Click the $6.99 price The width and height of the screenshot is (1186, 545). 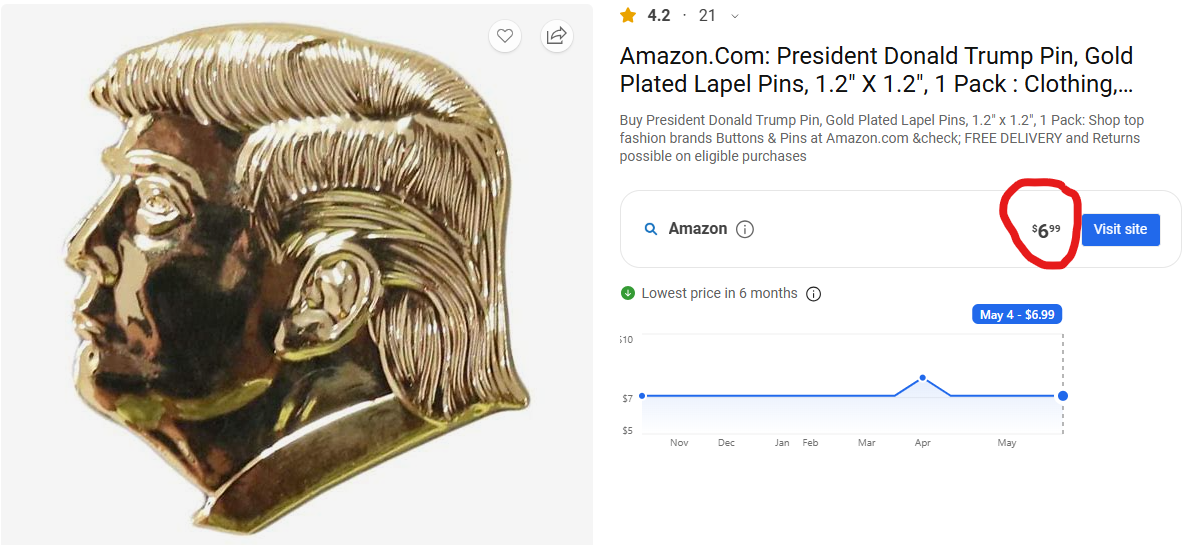pos(1046,230)
